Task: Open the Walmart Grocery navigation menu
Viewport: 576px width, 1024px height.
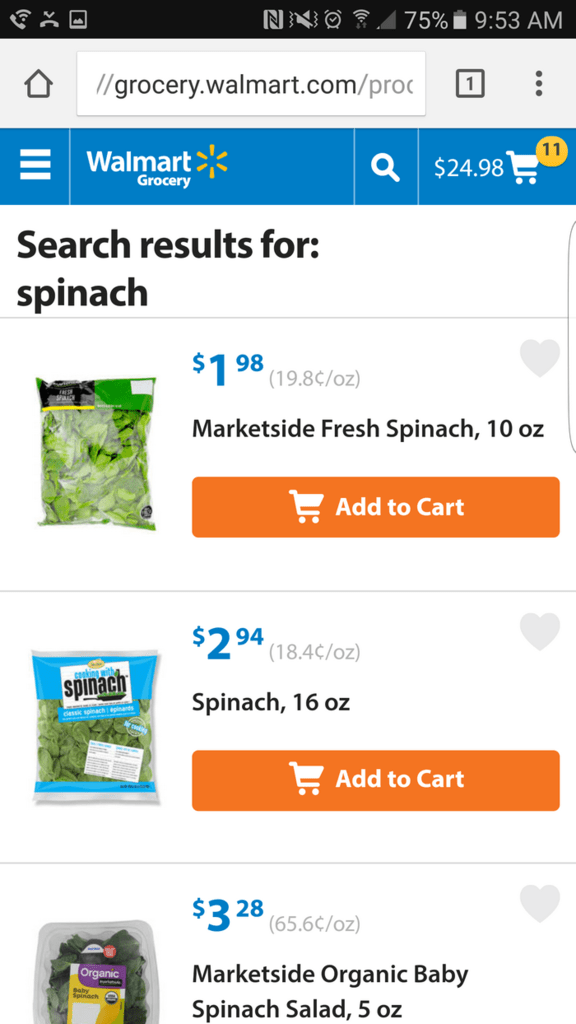Action: tap(34, 166)
